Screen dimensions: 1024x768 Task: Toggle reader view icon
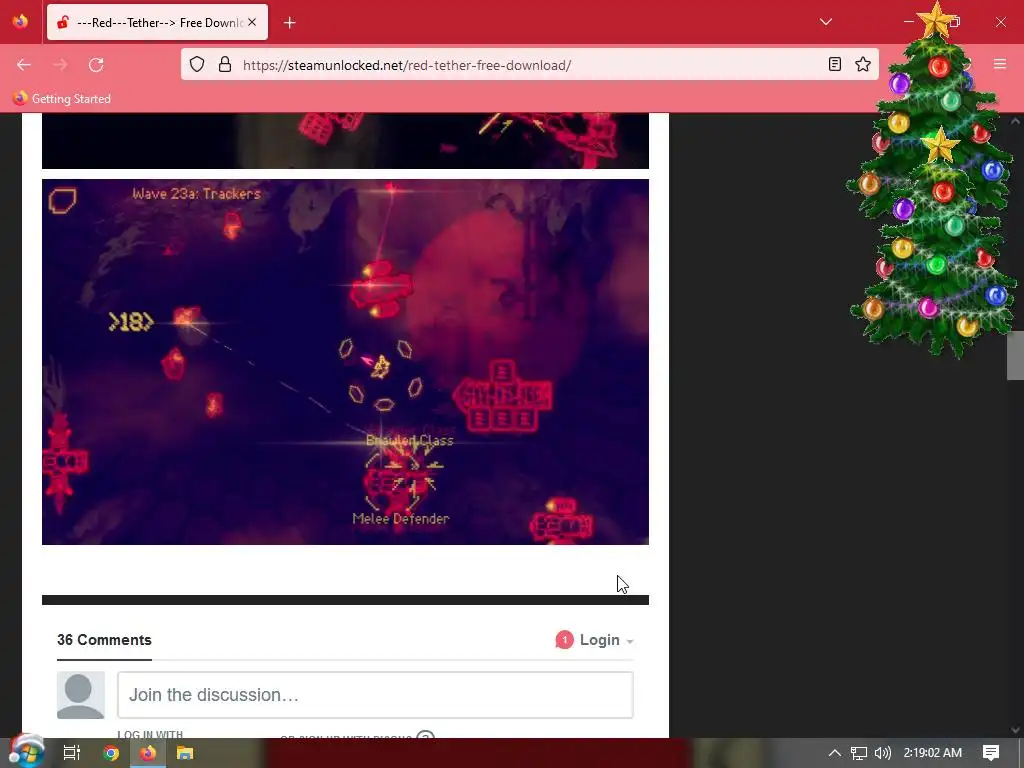[835, 64]
